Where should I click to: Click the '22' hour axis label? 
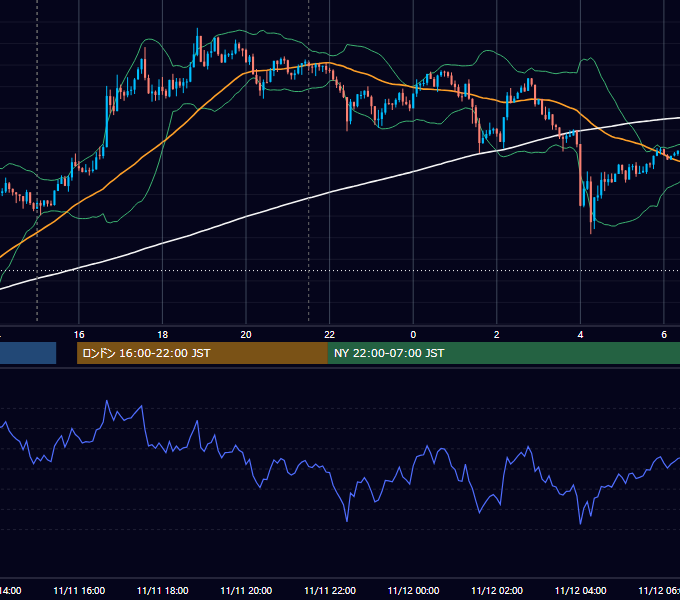330,335
